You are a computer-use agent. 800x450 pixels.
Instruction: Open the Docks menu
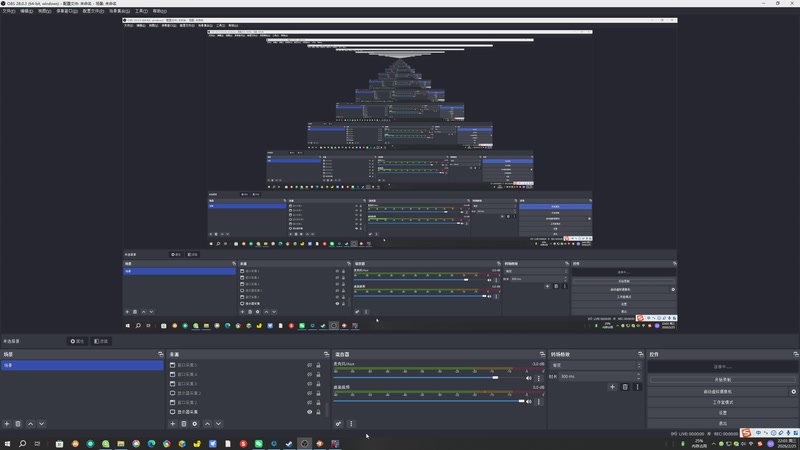(x=66, y=11)
